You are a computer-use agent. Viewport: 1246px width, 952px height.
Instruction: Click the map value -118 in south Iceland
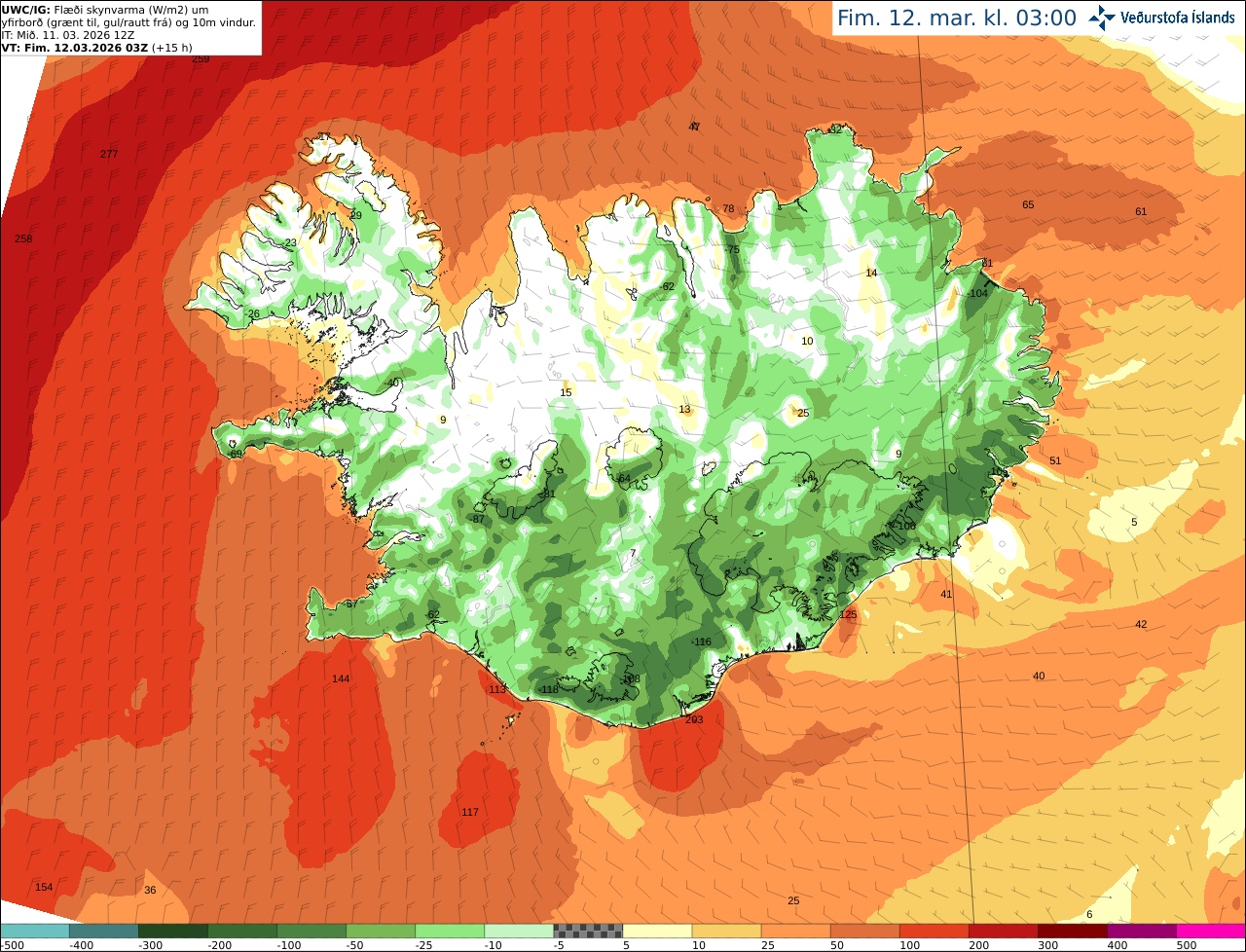click(548, 689)
